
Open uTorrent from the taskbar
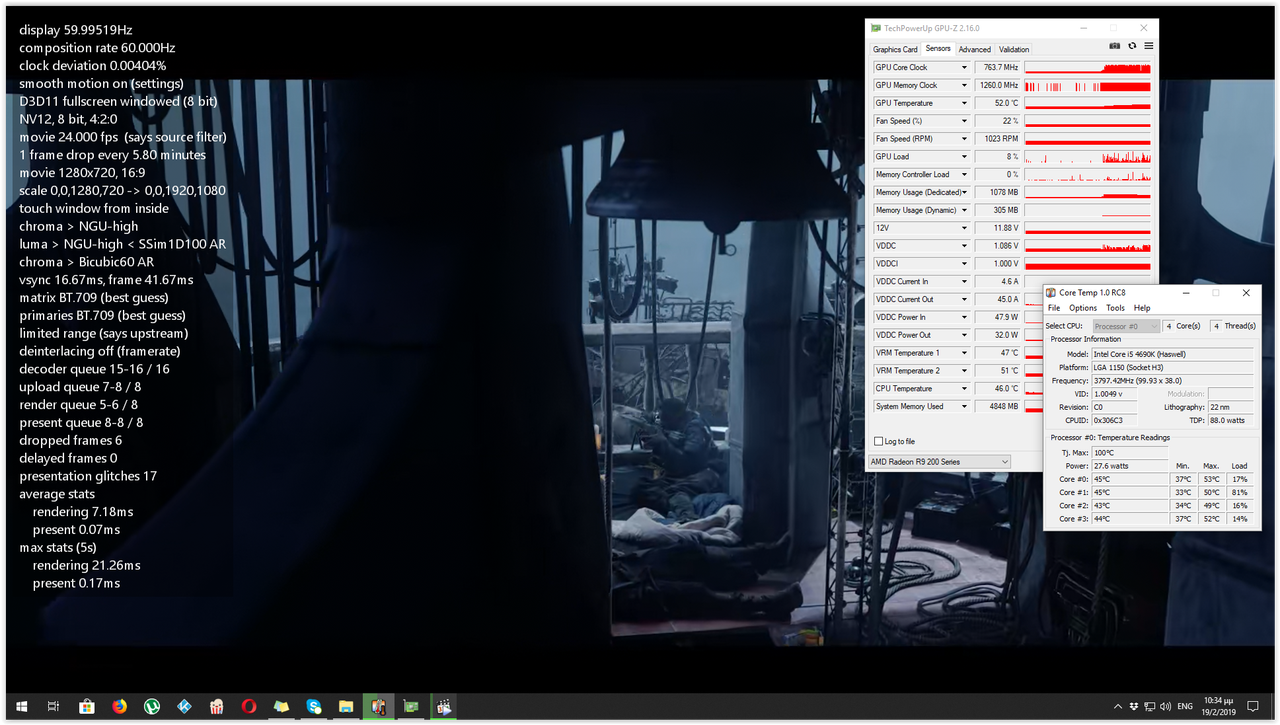point(152,706)
